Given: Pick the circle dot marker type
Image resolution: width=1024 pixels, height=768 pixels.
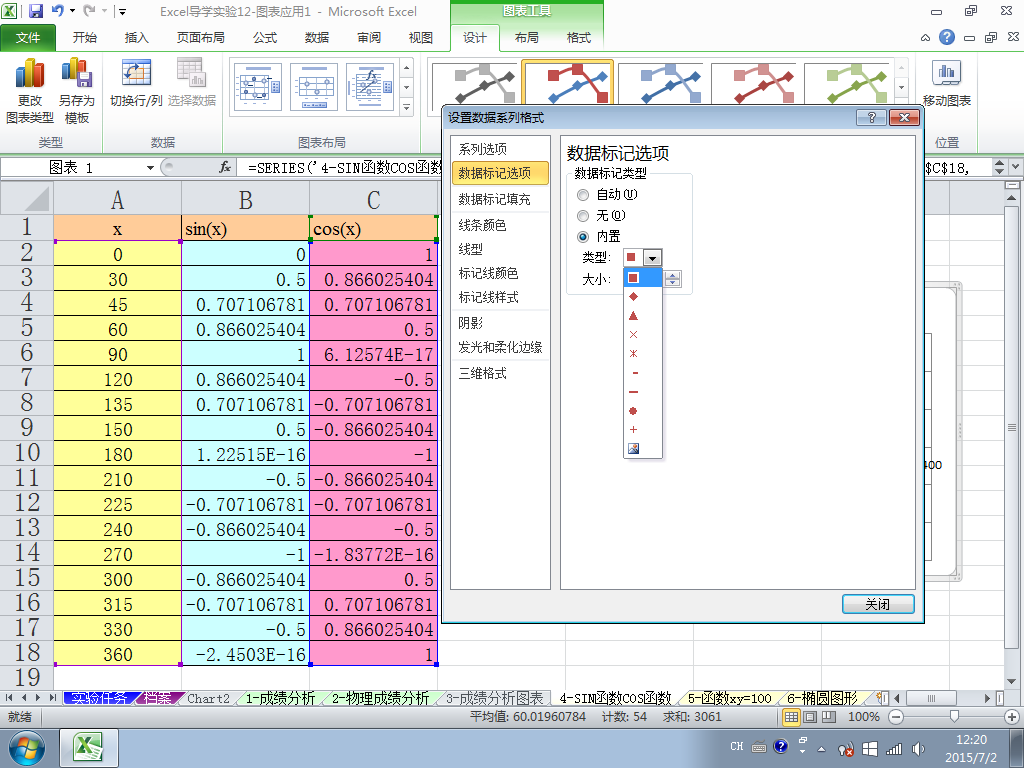Looking at the screenshot, I should (x=633, y=411).
